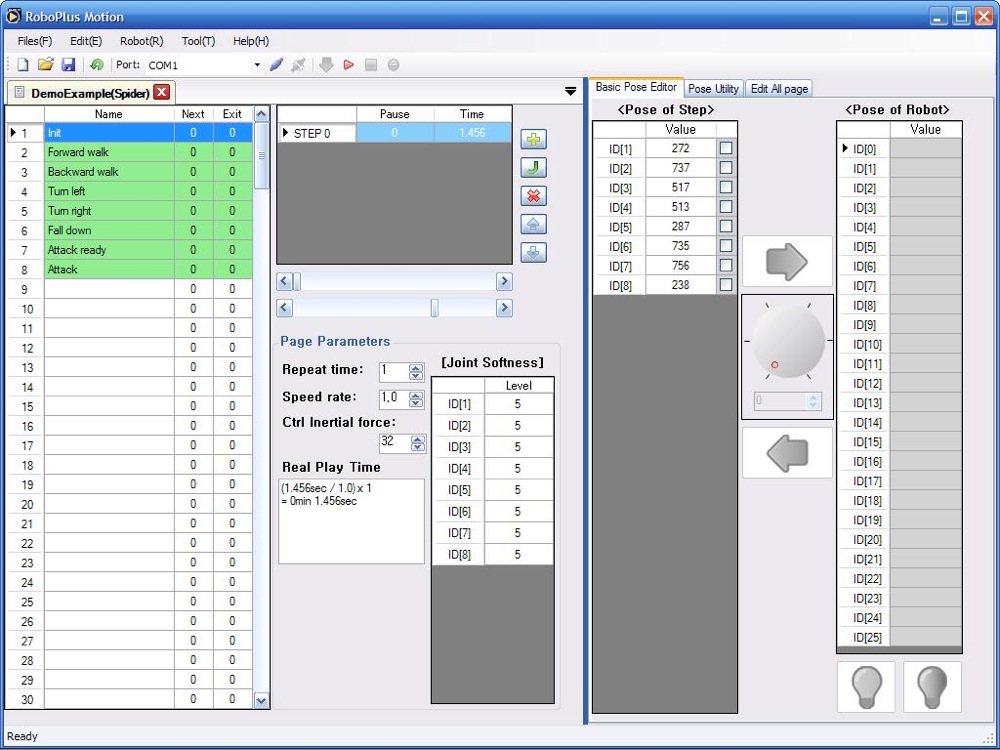This screenshot has width=1000, height=750.
Task: Close the DemoExample(Spider) tab
Action: coord(162,92)
